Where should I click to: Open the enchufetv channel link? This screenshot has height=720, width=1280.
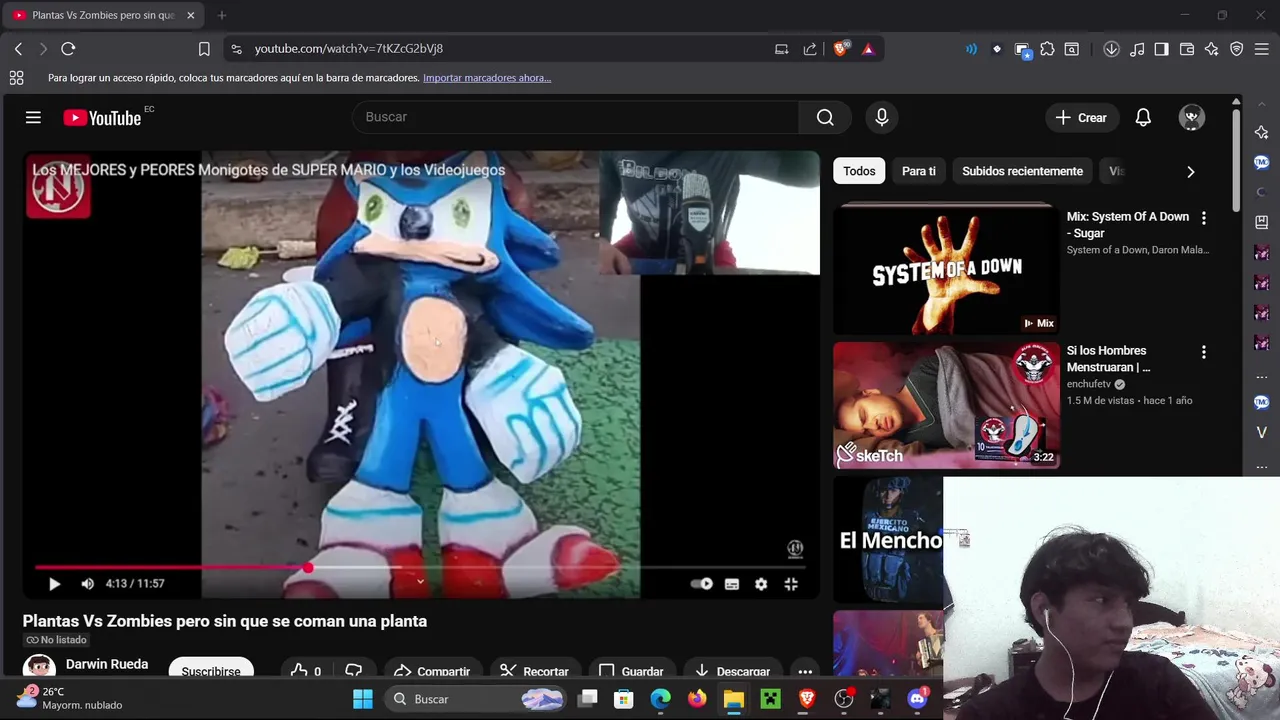1088,384
